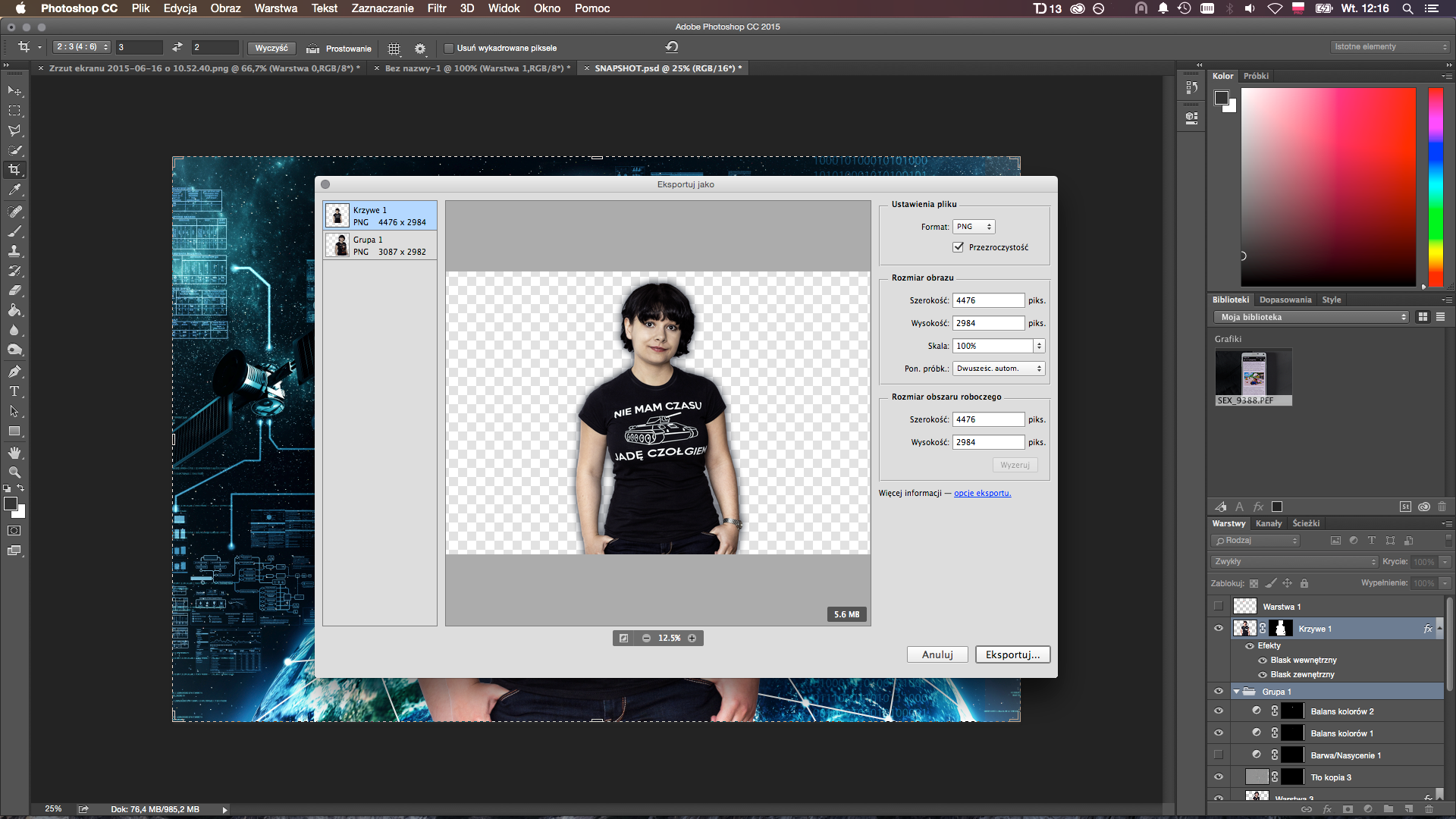1456x819 pixels.
Task: Toggle Quick Mask mode icon
Action: pyautogui.click(x=14, y=531)
